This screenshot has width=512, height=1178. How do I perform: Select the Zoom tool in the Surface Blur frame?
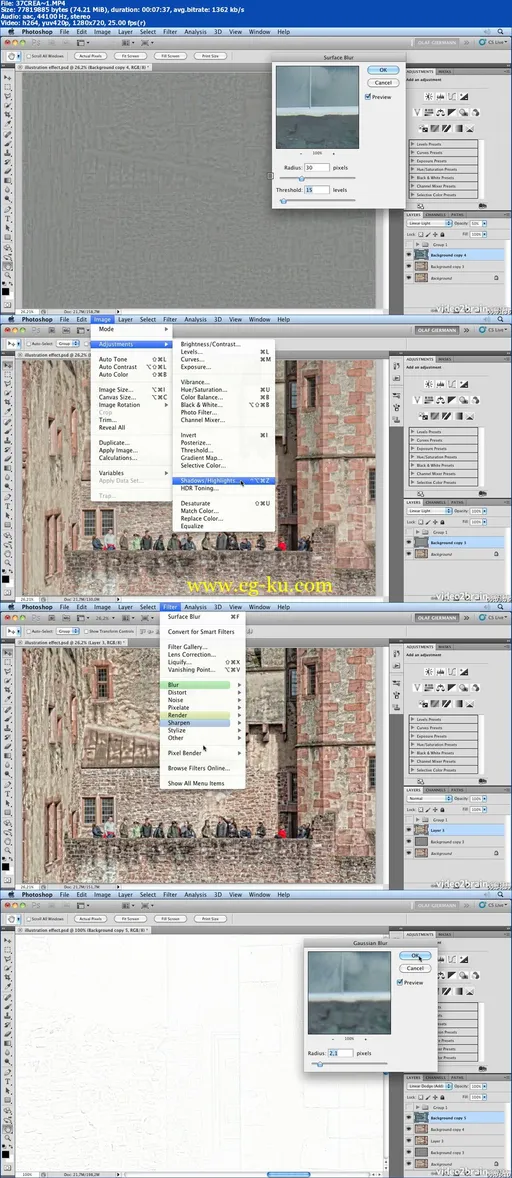tap(8, 275)
